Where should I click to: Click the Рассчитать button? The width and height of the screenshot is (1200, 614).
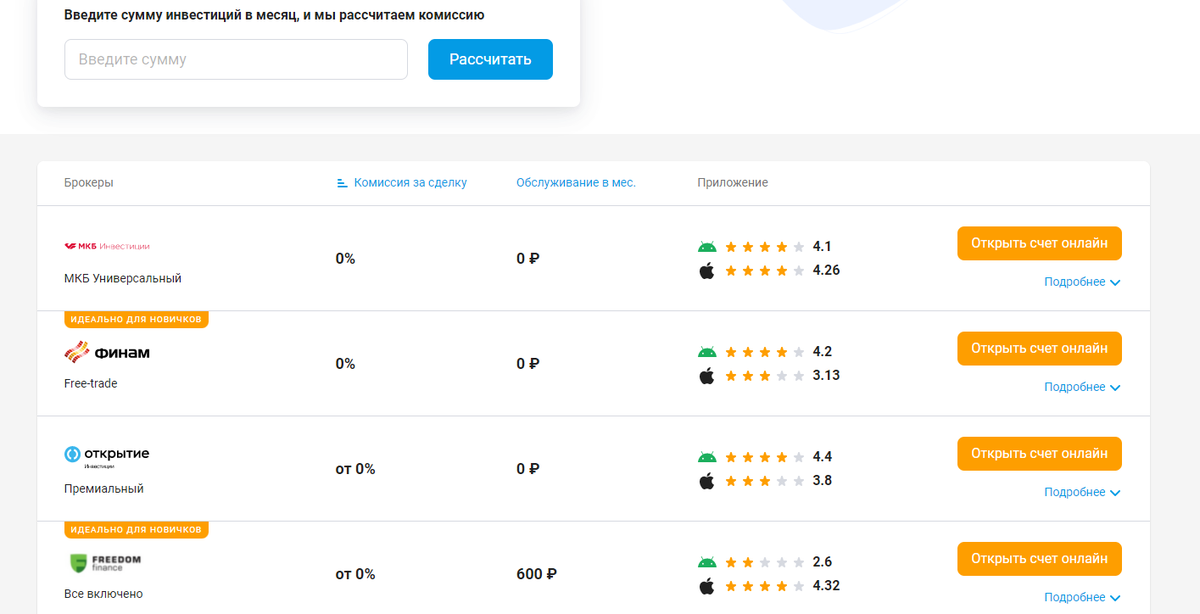(x=490, y=59)
